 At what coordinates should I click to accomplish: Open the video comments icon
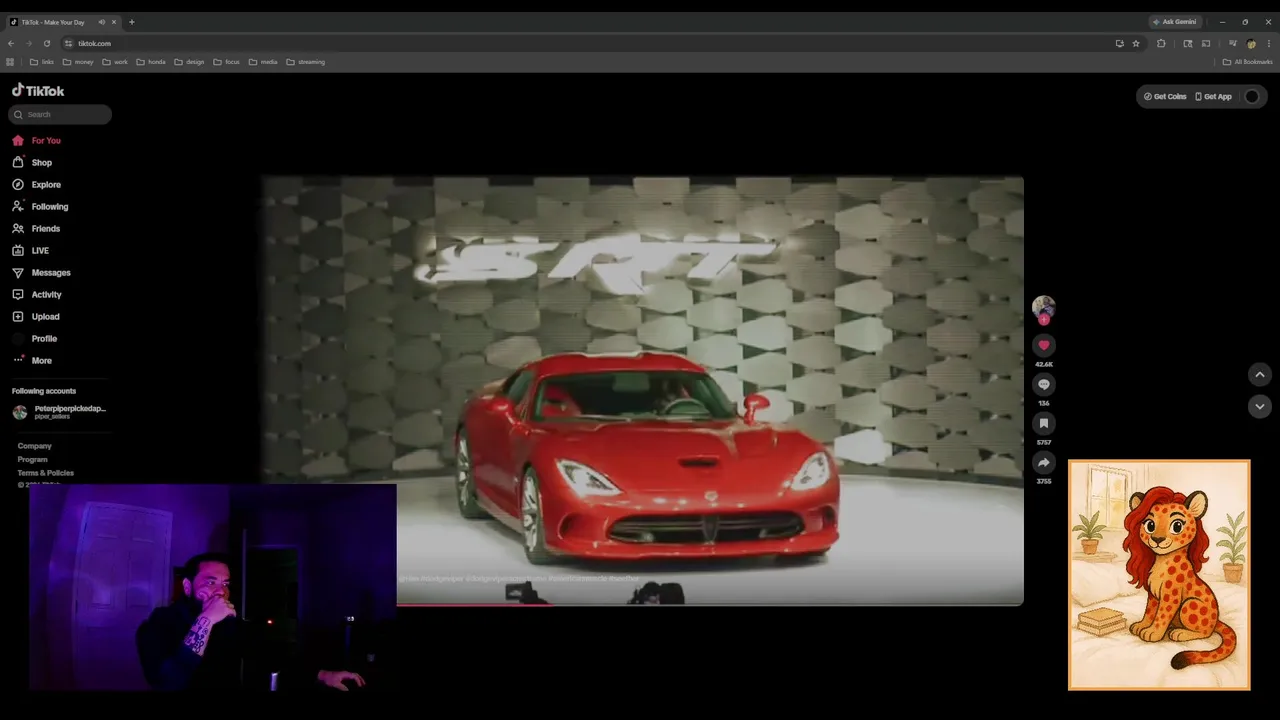click(1043, 384)
